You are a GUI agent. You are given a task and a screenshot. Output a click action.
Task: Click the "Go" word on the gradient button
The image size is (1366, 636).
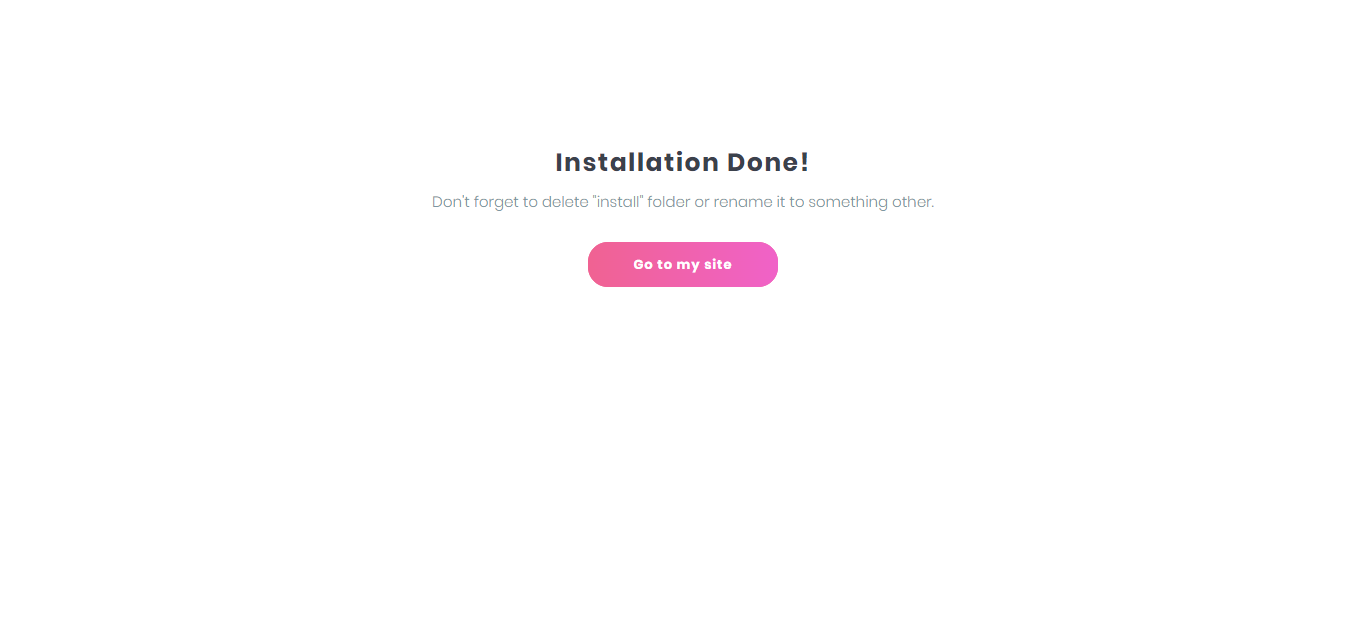point(643,264)
